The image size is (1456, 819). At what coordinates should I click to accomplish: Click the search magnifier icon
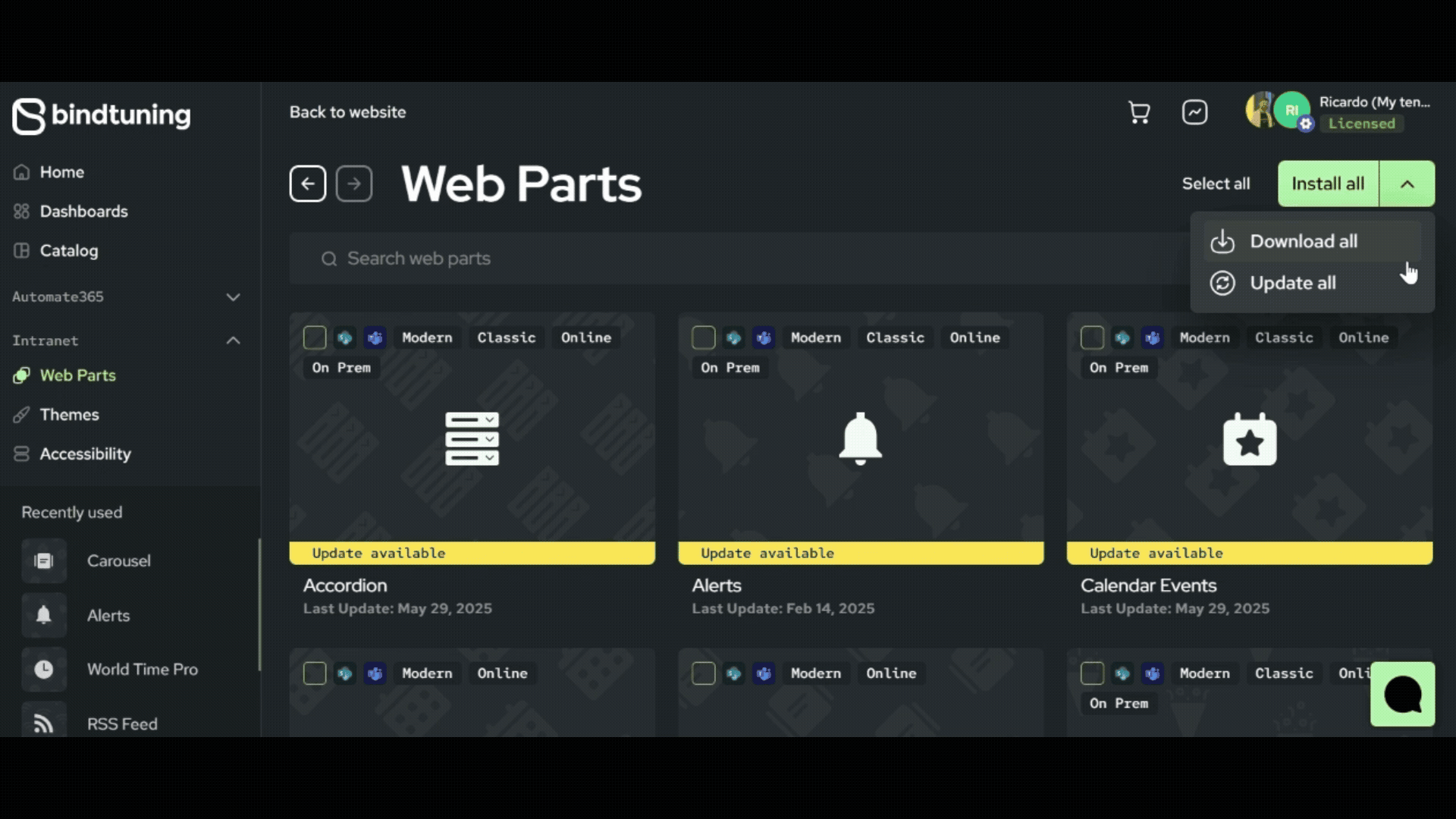click(x=328, y=259)
